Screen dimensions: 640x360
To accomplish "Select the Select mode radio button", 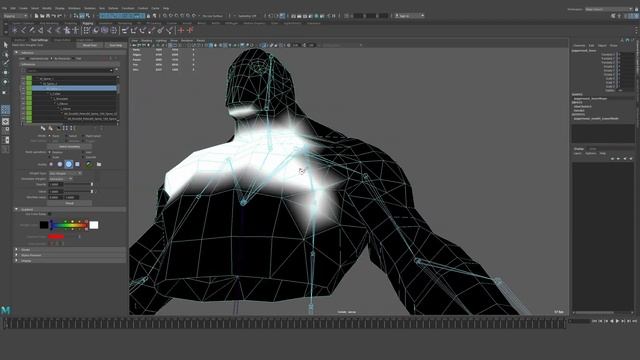I will [67, 136].
